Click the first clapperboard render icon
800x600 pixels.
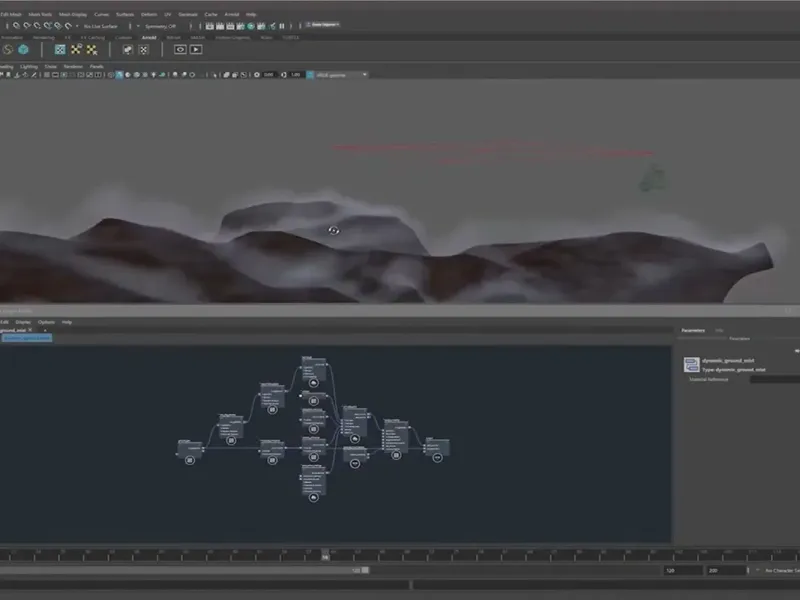pyautogui.click(x=210, y=26)
